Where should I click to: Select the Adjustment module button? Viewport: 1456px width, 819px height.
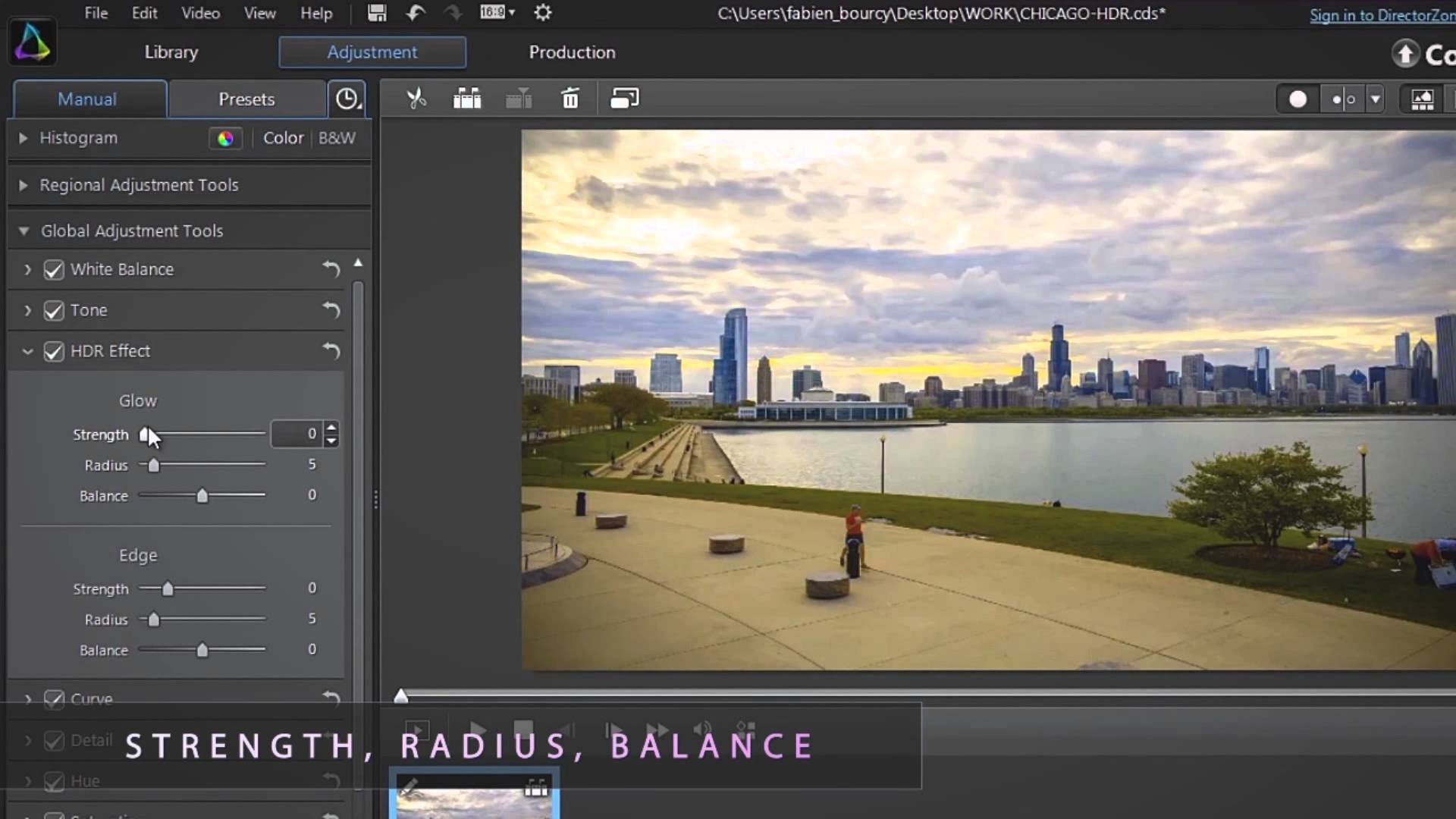click(372, 52)
